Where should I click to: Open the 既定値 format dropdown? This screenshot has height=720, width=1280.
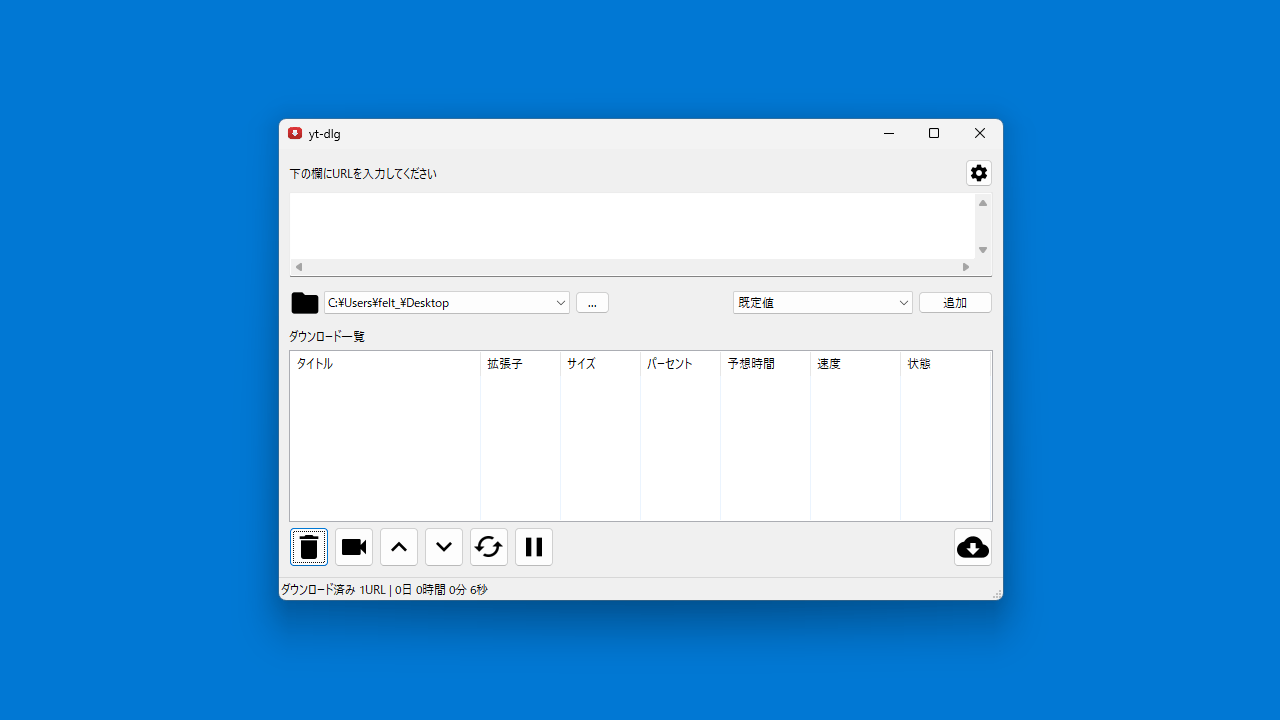pos(823,303)
